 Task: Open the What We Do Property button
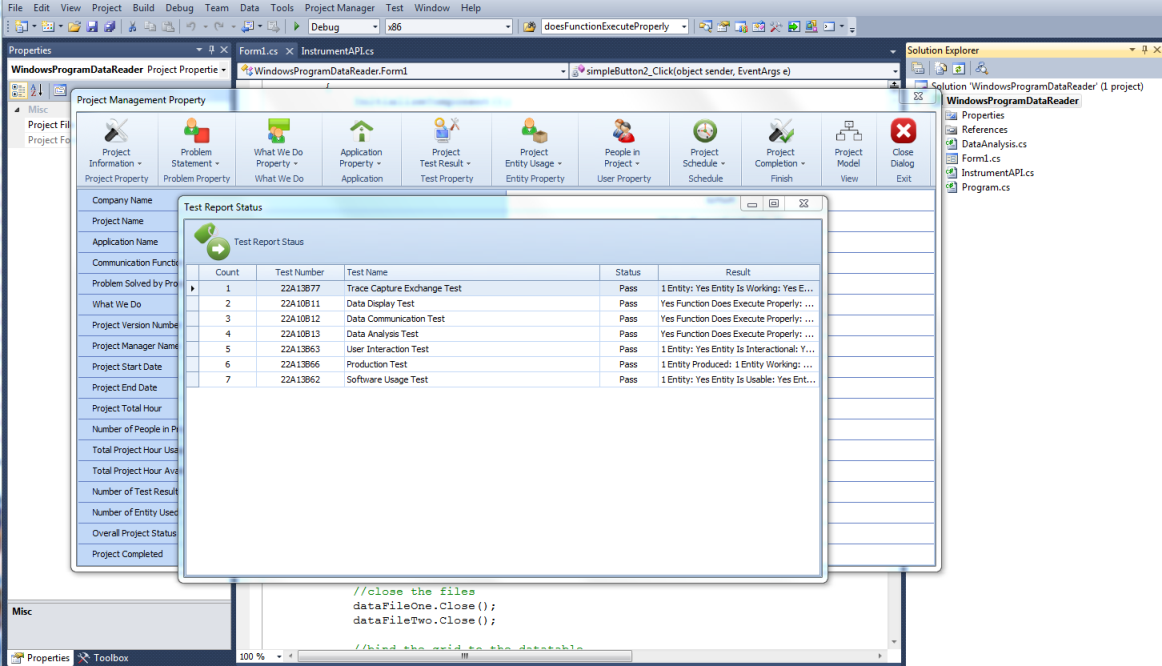pos(278,144)
